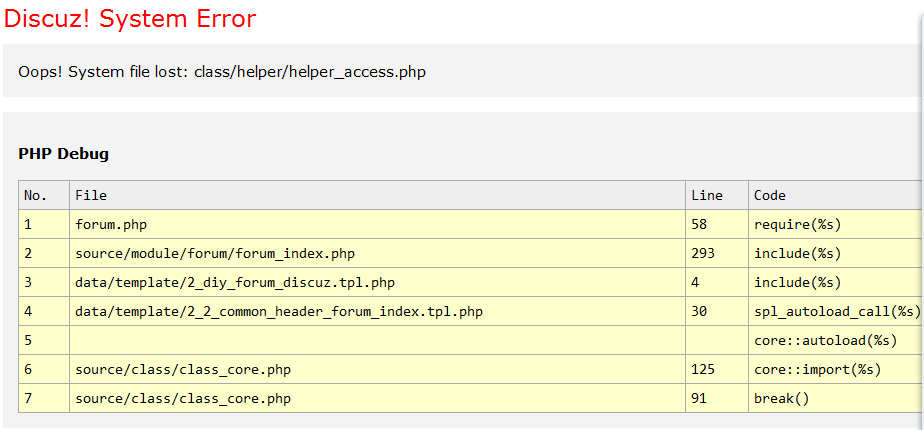The height and width of the screenshot is (430, 924).
Task: Click line number 4 in row 3
Action: [x=717, y=282]
